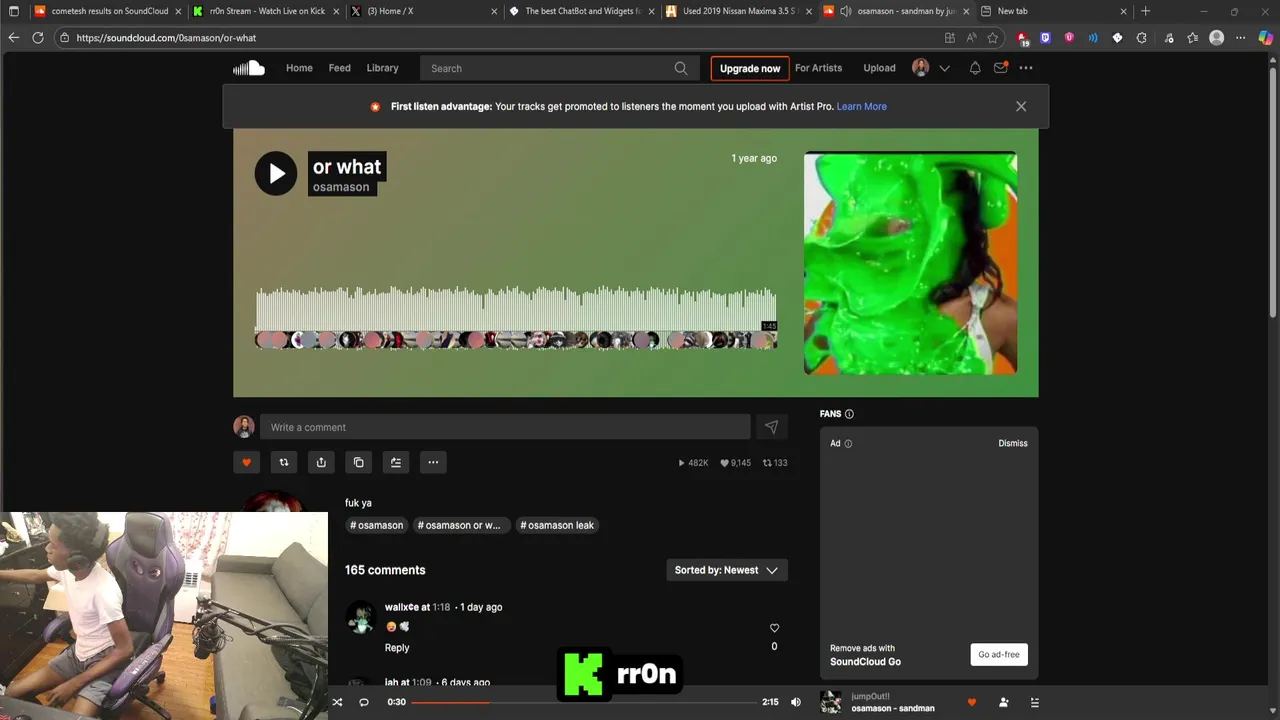Viewport: 1280px width, 720px height.
Task: Reply to walix¢e's comment
Action: 397,647
